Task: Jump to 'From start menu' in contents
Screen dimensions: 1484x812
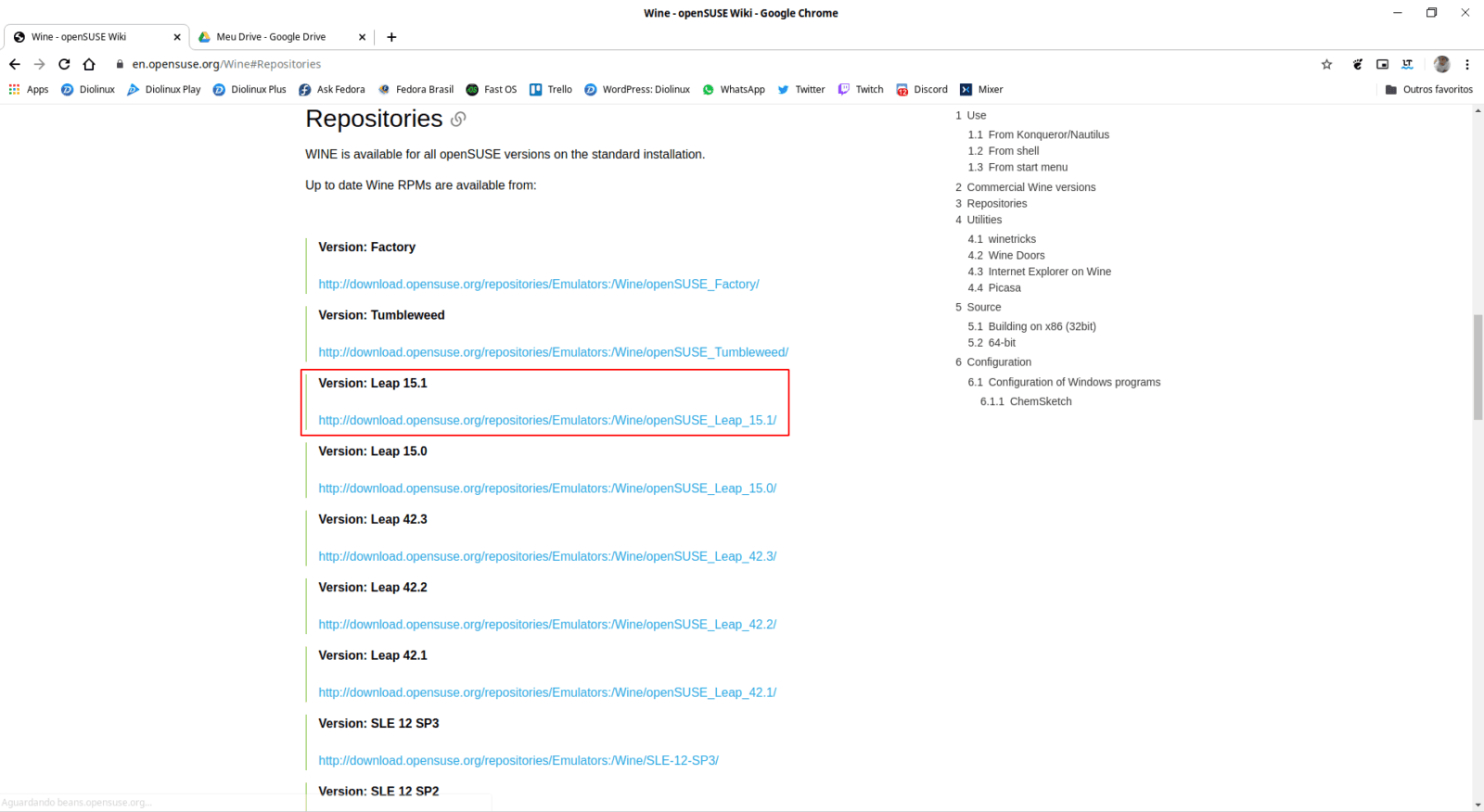Action: [1017, 168]
